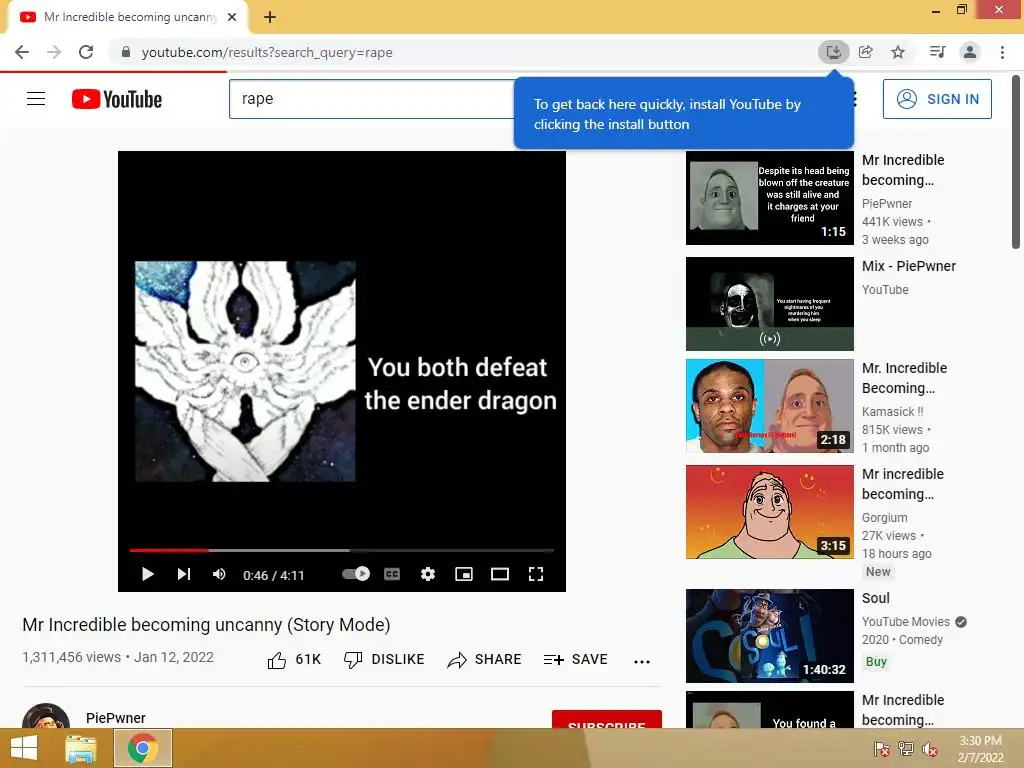Go to YouTube home via logo

(117, 99)
